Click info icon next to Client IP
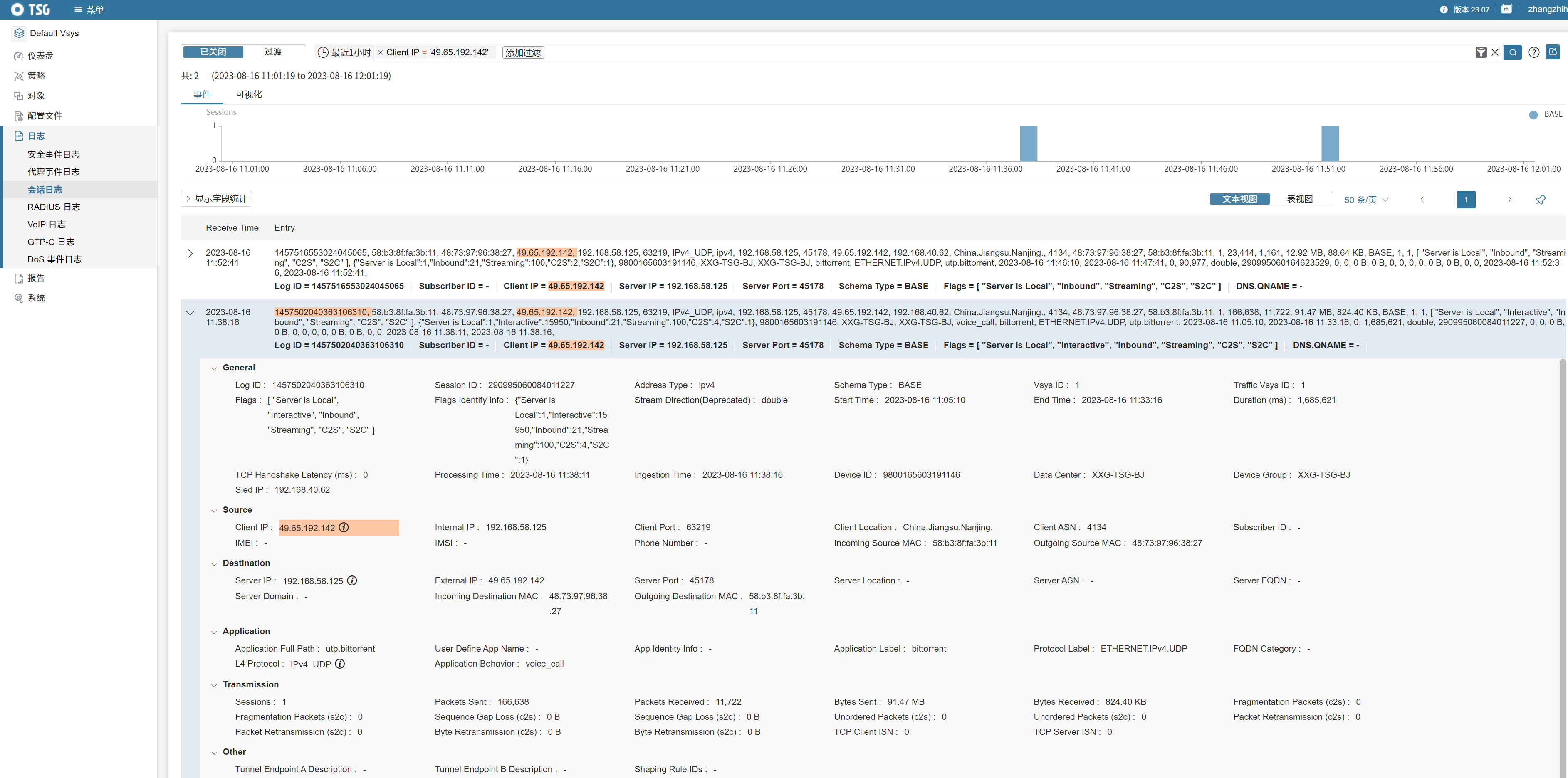The width and height of the screenshot is (1568, 778). pyautogui.click(x=344, y=527)
